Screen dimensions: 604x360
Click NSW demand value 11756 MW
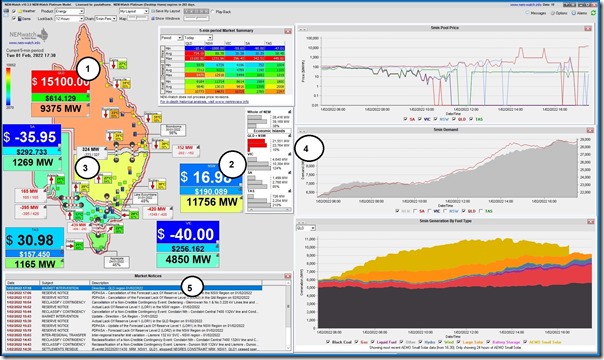point(211,202)
